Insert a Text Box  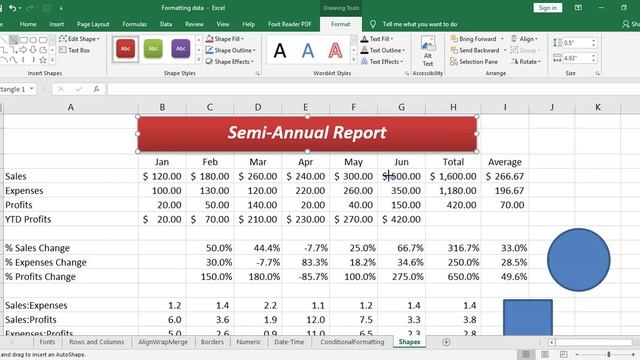pos(74,50)
